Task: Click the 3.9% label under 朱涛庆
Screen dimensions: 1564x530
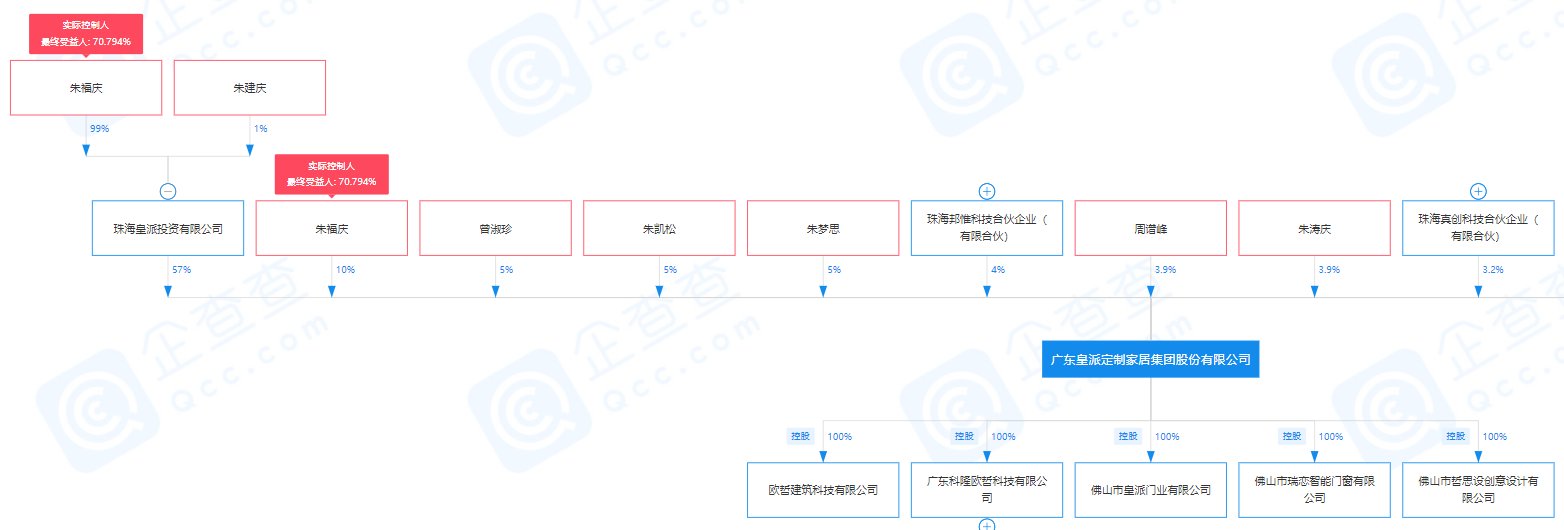Action: click(x=1329, y=270)
